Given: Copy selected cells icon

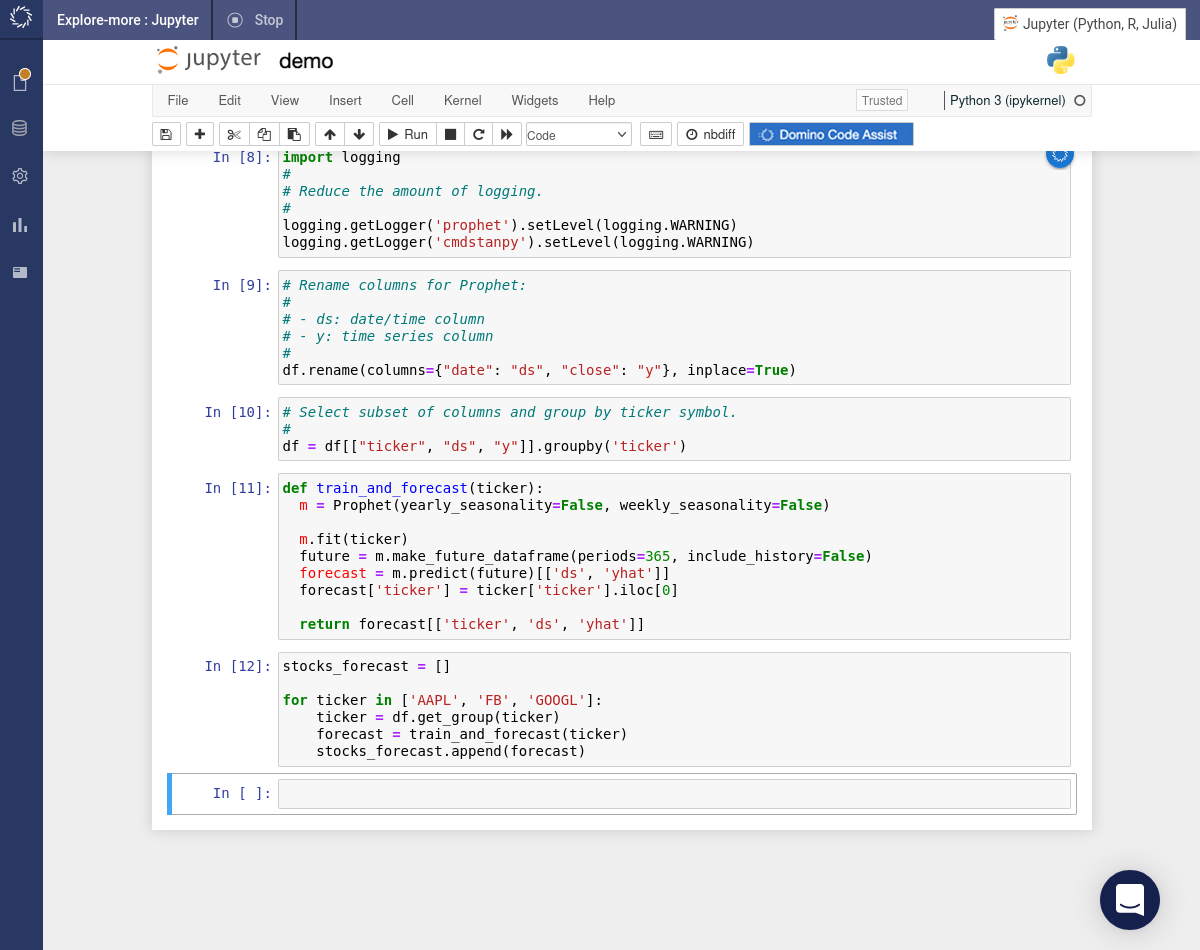Looking at the screenshot, I should point(264,134).
